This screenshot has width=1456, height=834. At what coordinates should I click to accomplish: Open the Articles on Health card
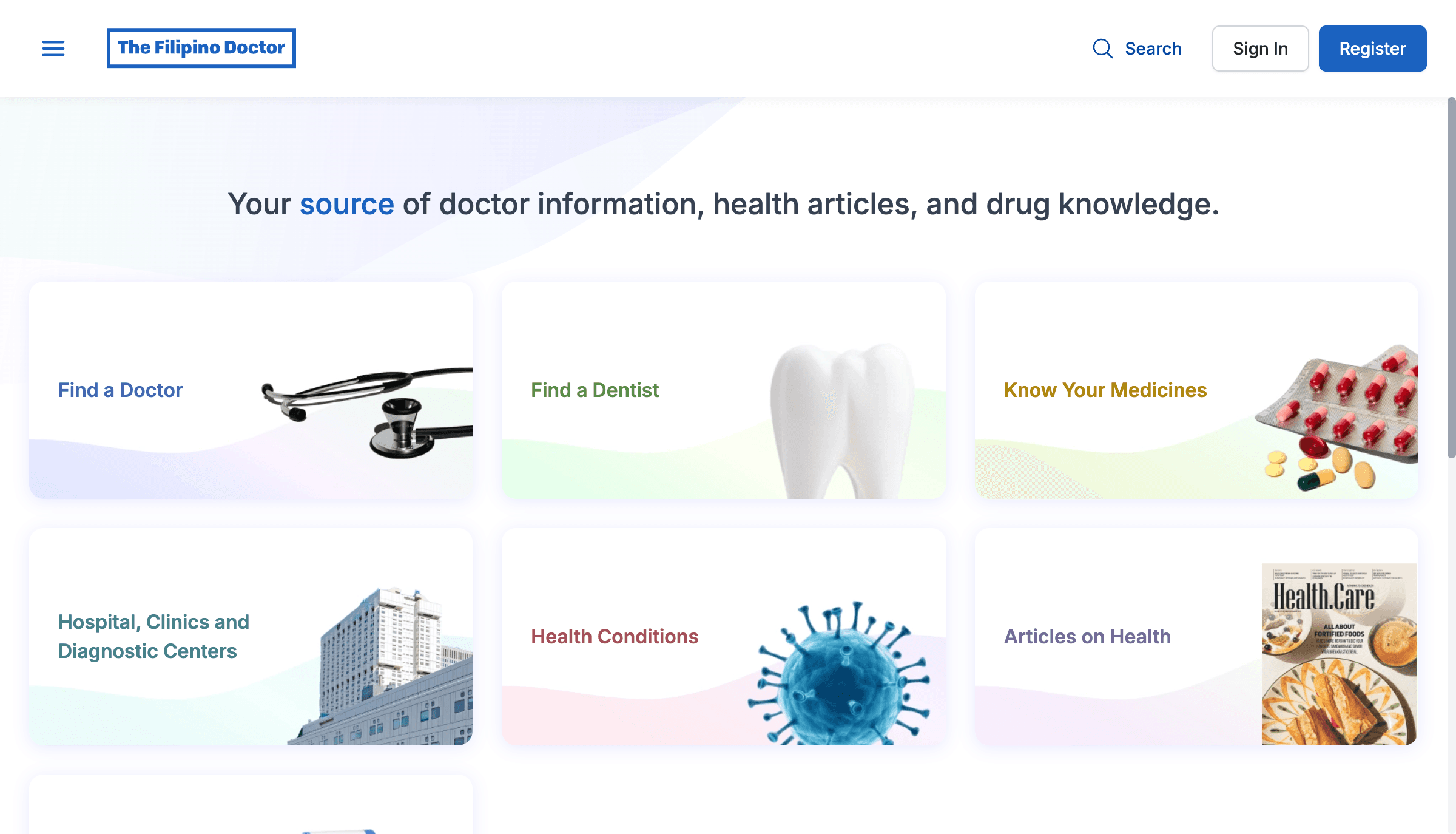pyautogui.click(x=1196, y=637)
